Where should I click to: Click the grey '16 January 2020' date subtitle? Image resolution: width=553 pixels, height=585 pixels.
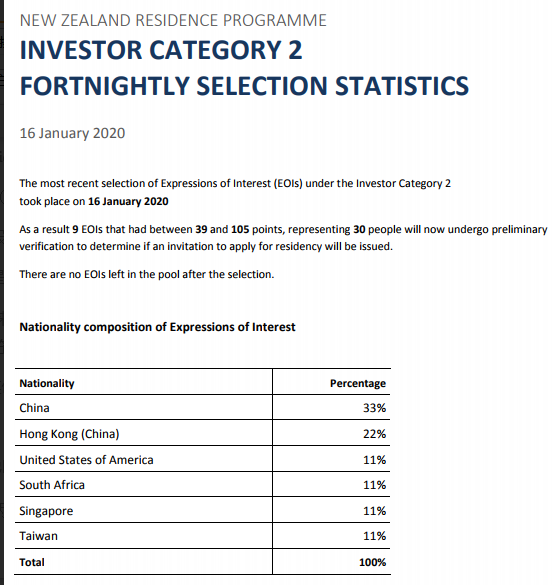[72, 133]
